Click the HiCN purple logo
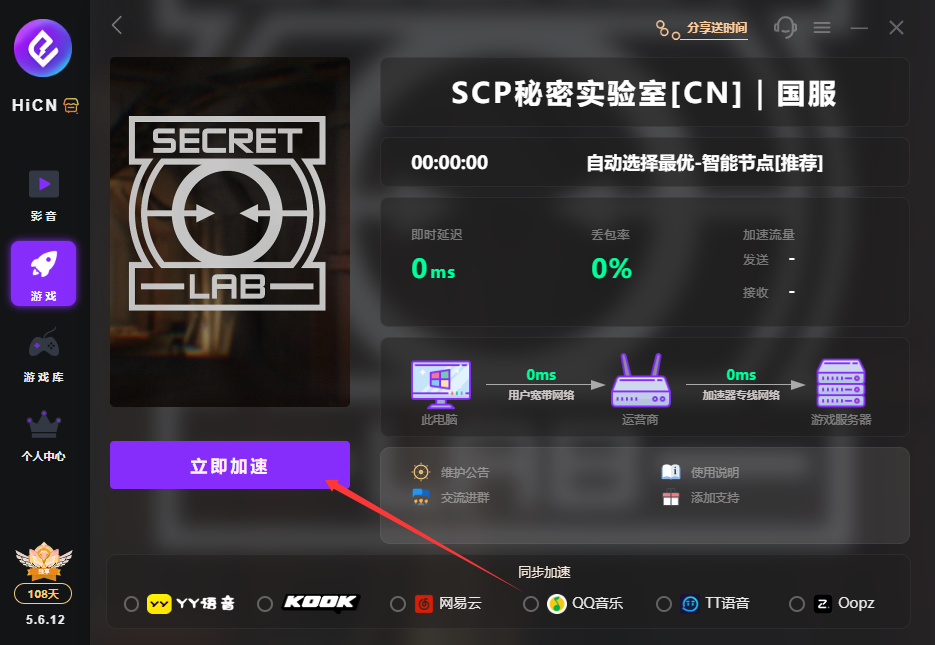Screen dimensions: 935x645 click(x=43, y=48)
